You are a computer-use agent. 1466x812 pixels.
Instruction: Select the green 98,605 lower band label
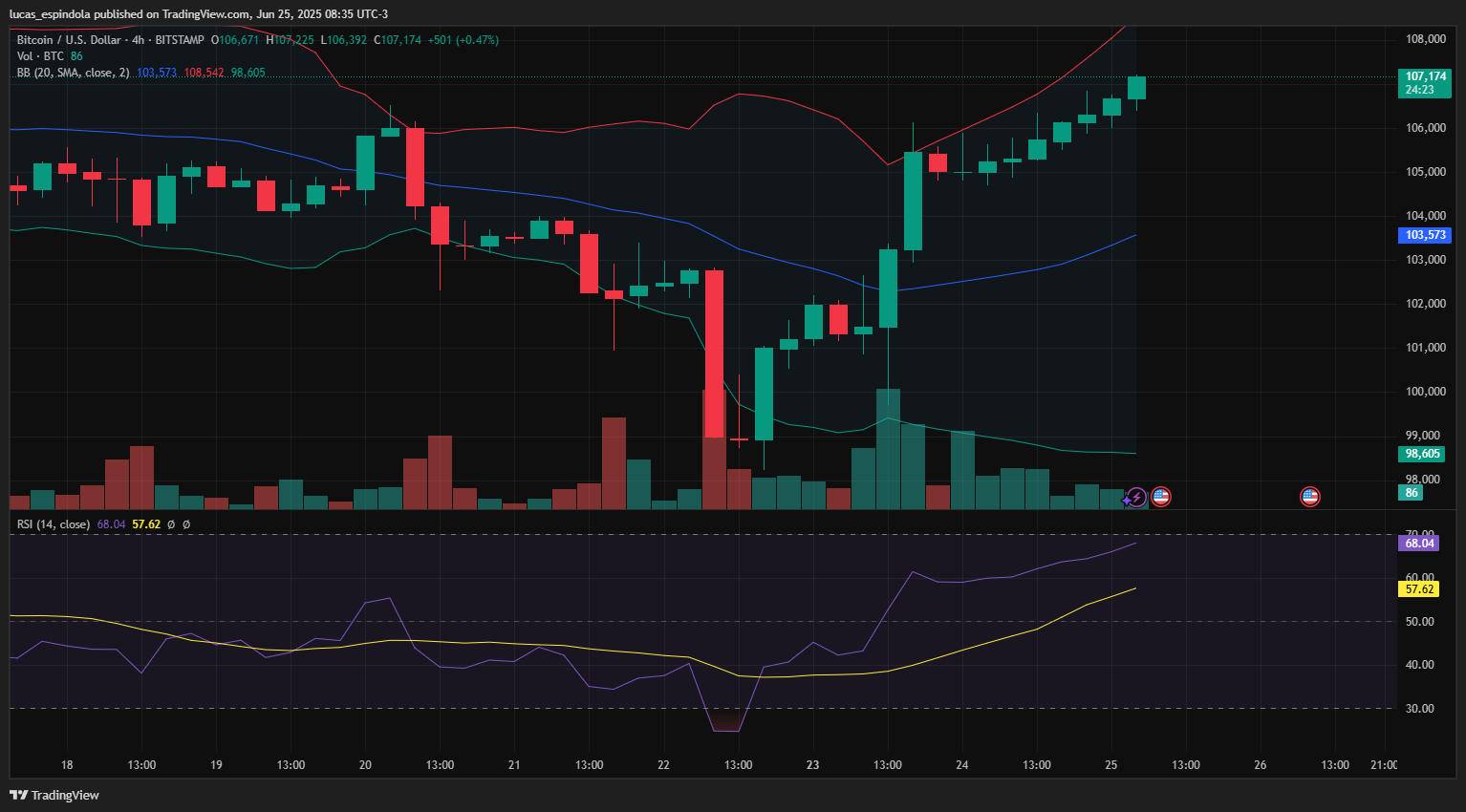click(1422, 454)
